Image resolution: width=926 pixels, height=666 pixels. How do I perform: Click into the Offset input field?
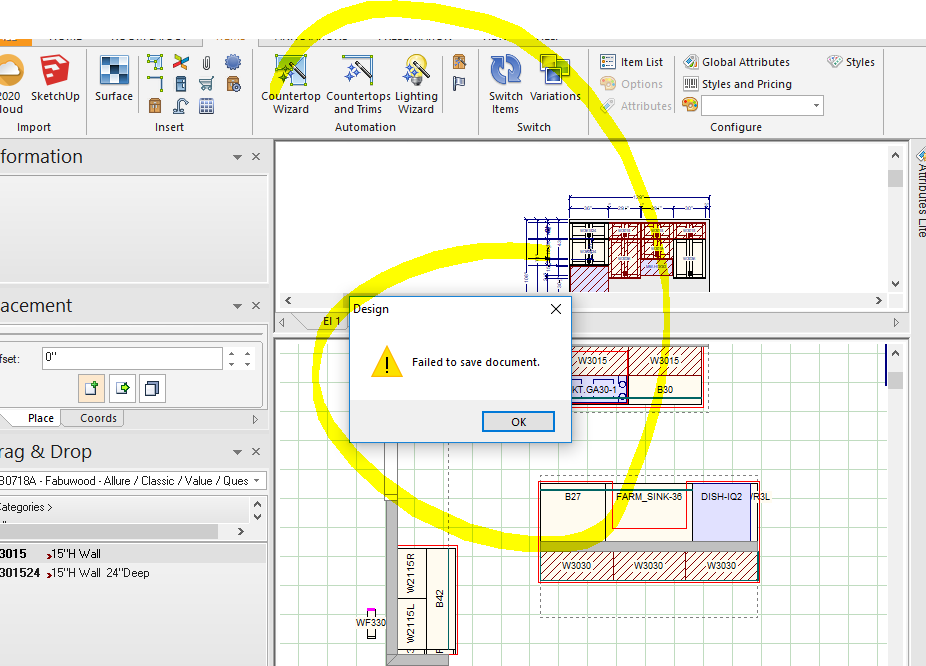[x=130, y=358]
